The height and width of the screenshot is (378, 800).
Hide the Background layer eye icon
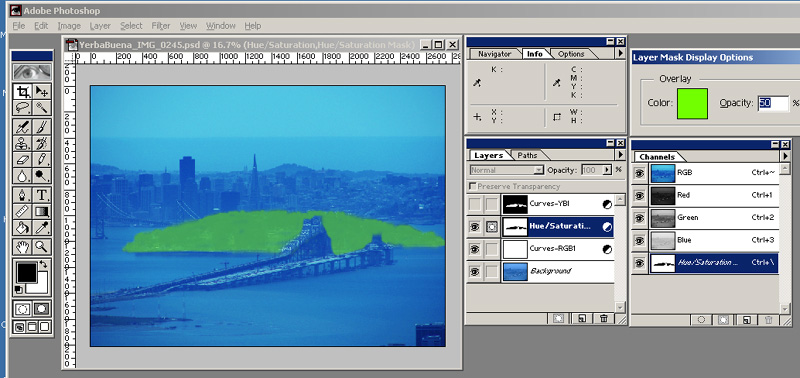click(x=474, y=272)
